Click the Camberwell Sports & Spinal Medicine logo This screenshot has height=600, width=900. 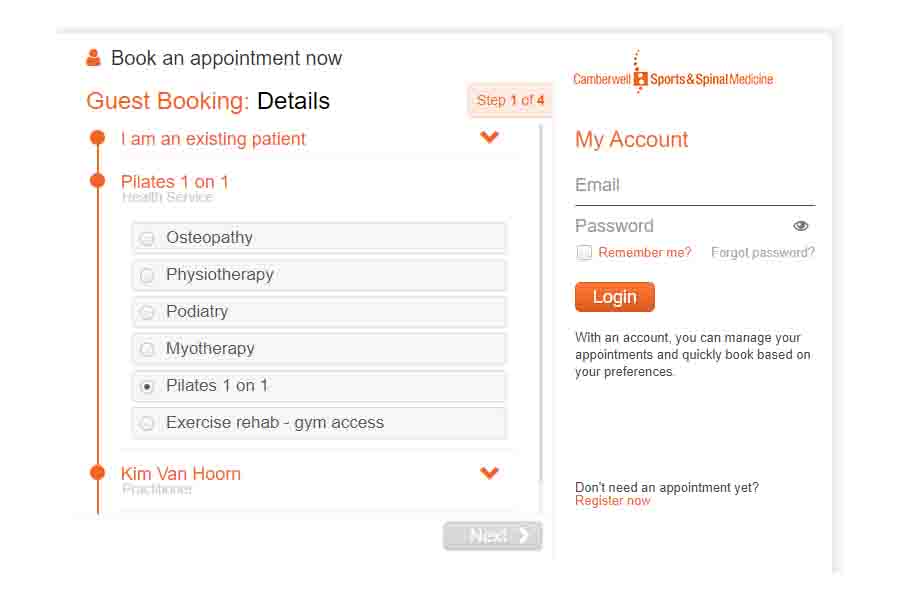coord(673,73)
